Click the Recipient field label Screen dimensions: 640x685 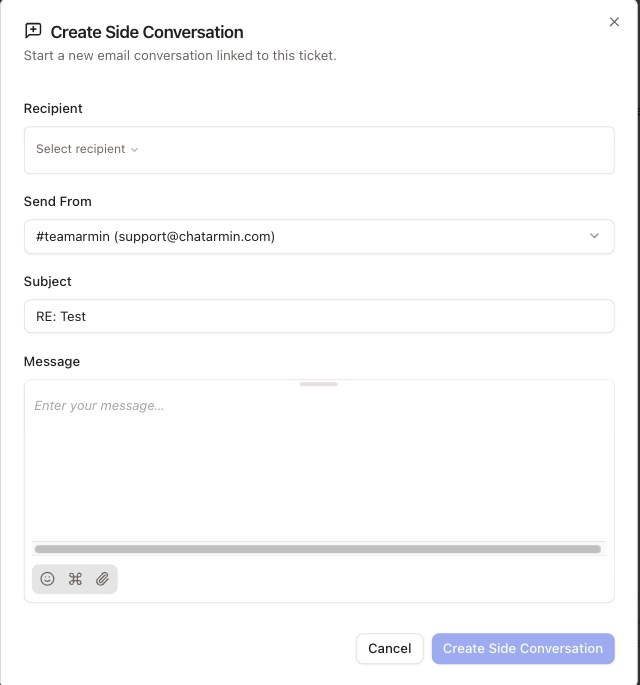pos(53,109)
